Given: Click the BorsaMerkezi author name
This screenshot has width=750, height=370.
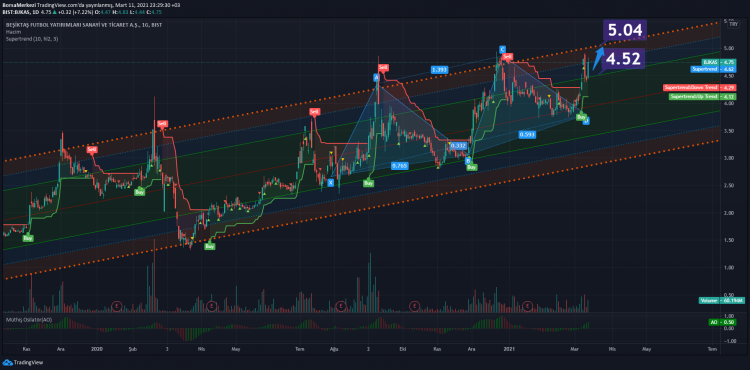Looking at the screenshot, I should coord(18,4).
